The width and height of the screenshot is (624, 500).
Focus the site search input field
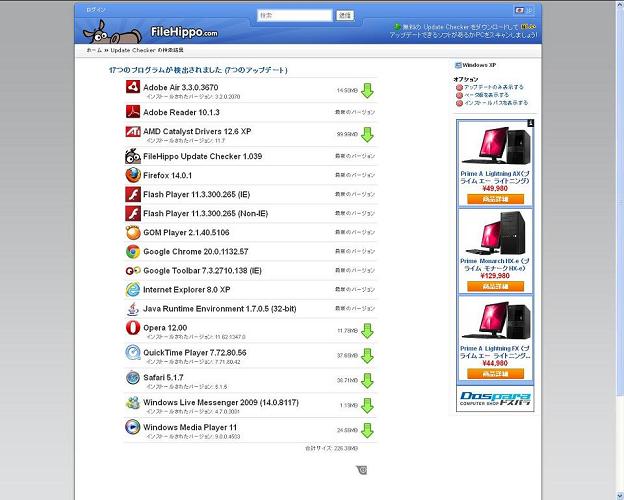click(294, 16)
